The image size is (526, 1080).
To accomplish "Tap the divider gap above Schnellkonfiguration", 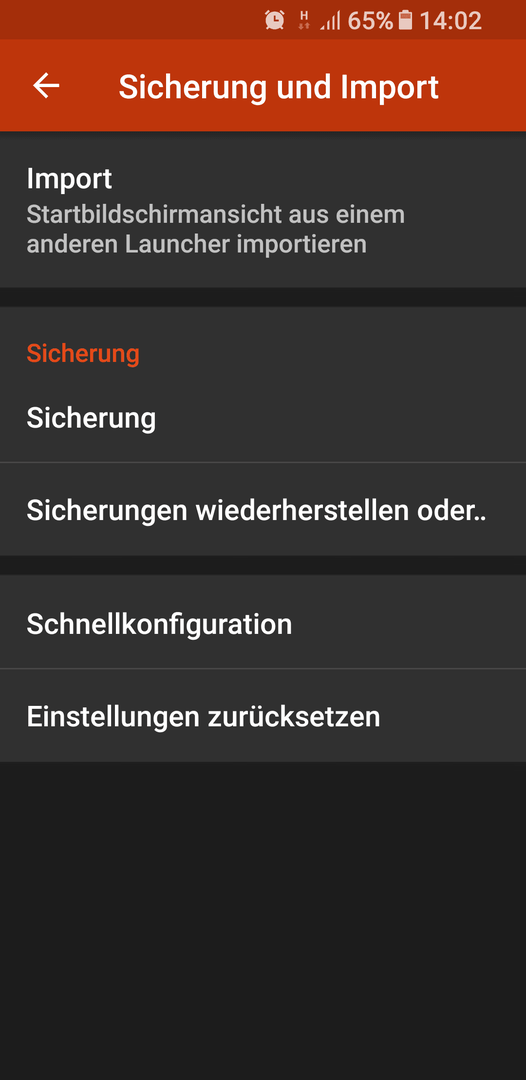I will [x=263, y=565].
